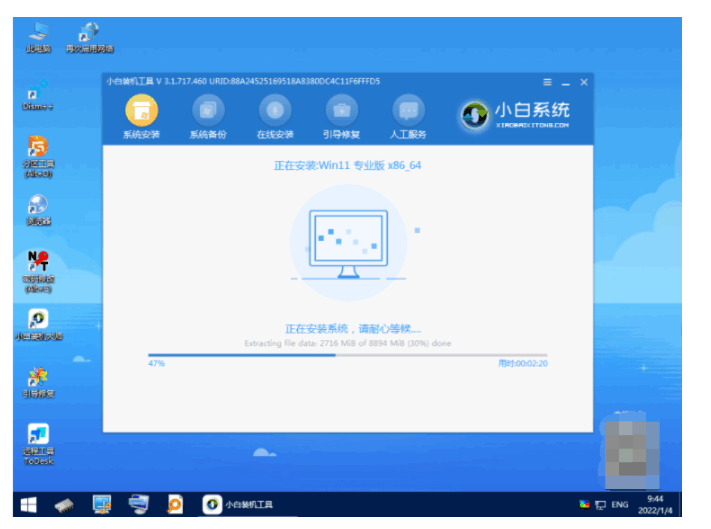Screen dimensions: 711x529
Task: Click the 小白系统 logo
Action: [x=515, y=115]
